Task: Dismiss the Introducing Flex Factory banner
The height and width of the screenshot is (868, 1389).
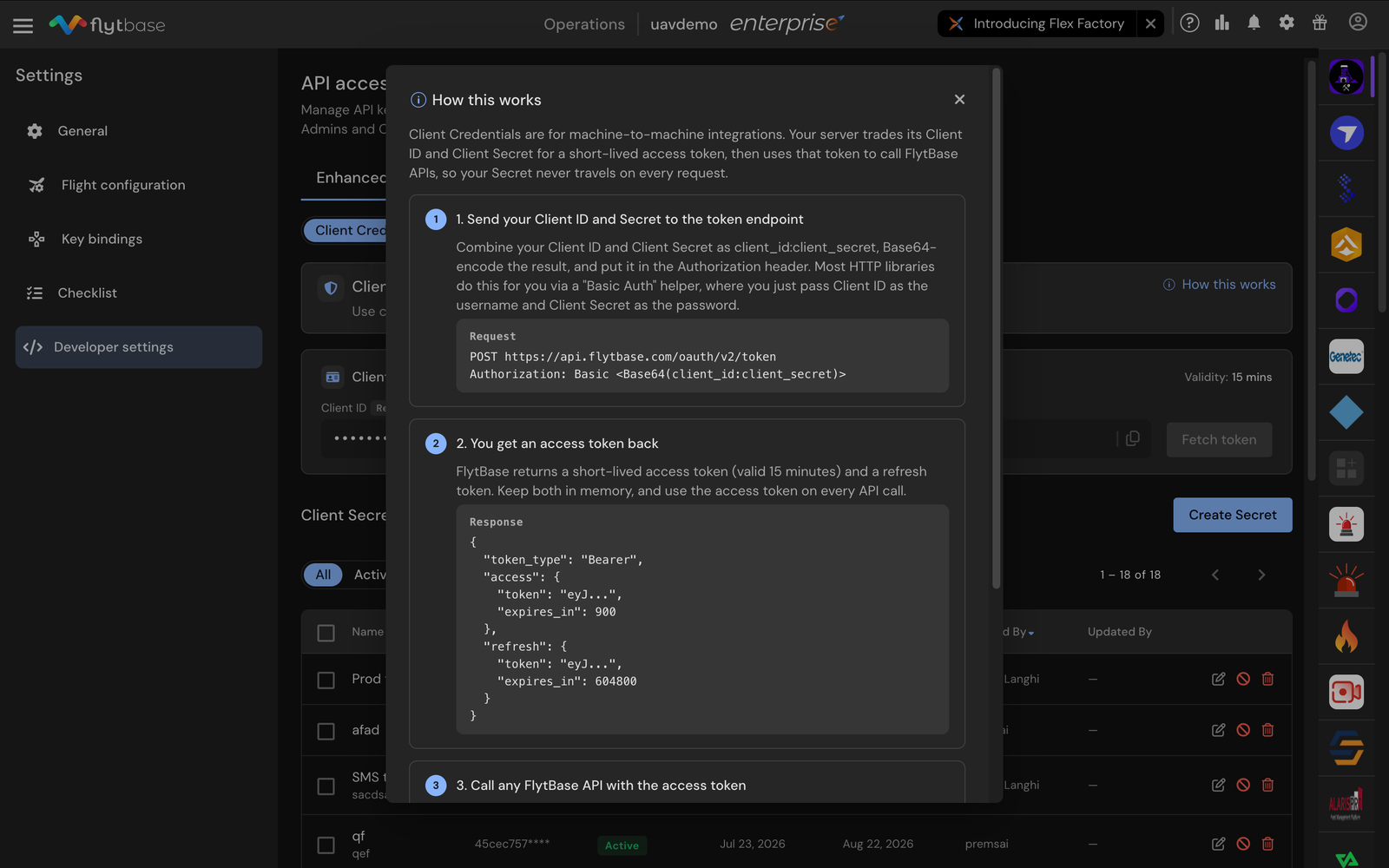Action: pos(1150,23)
